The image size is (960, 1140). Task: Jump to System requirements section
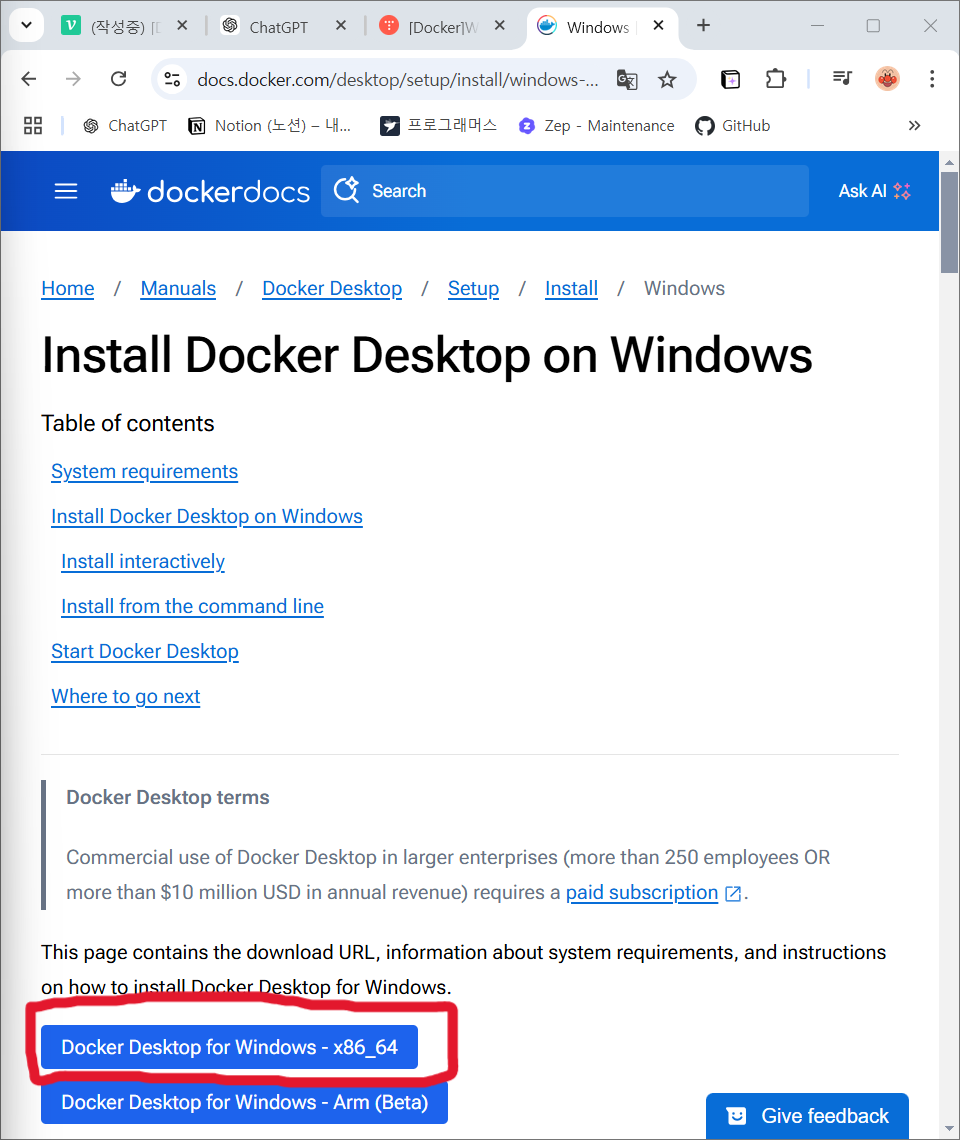[145, 471]
